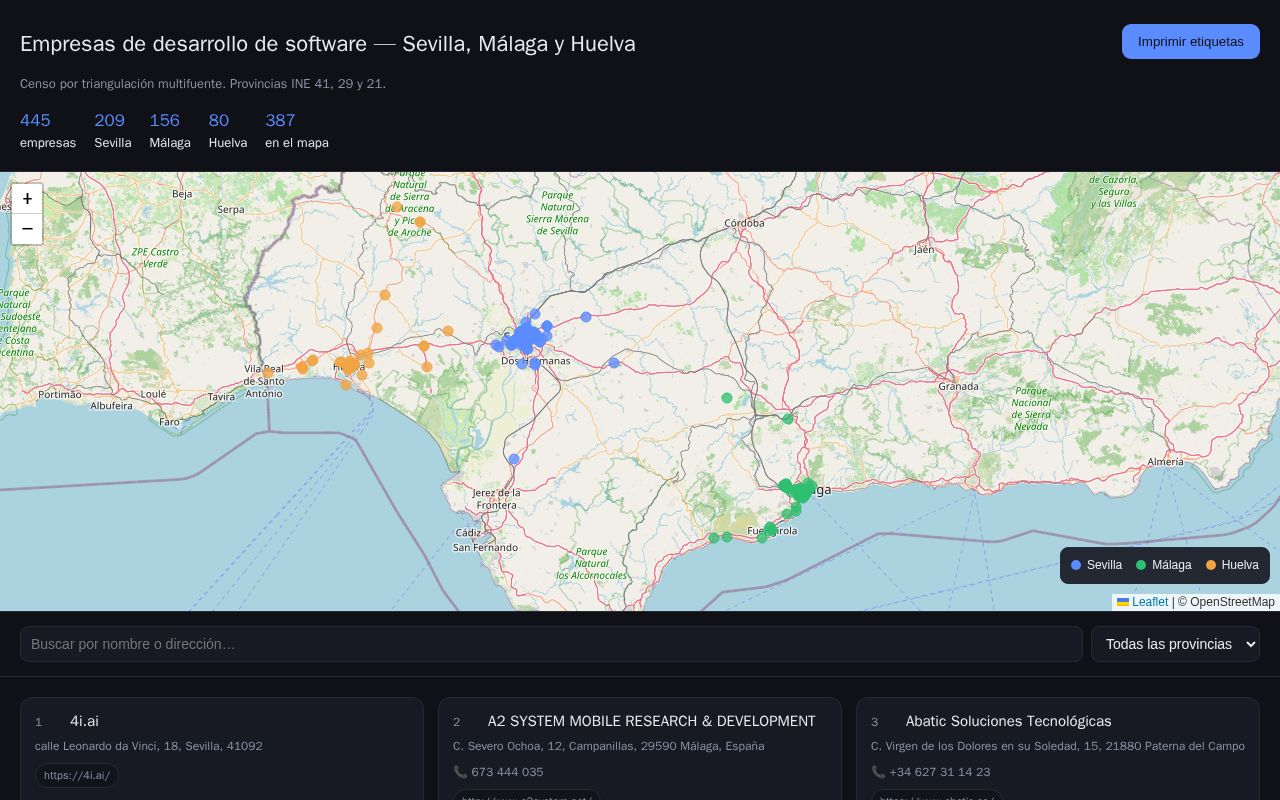Click the orange Huelva legend dot
This screenshot has width=1280, height=800.
pos(1211,565)
